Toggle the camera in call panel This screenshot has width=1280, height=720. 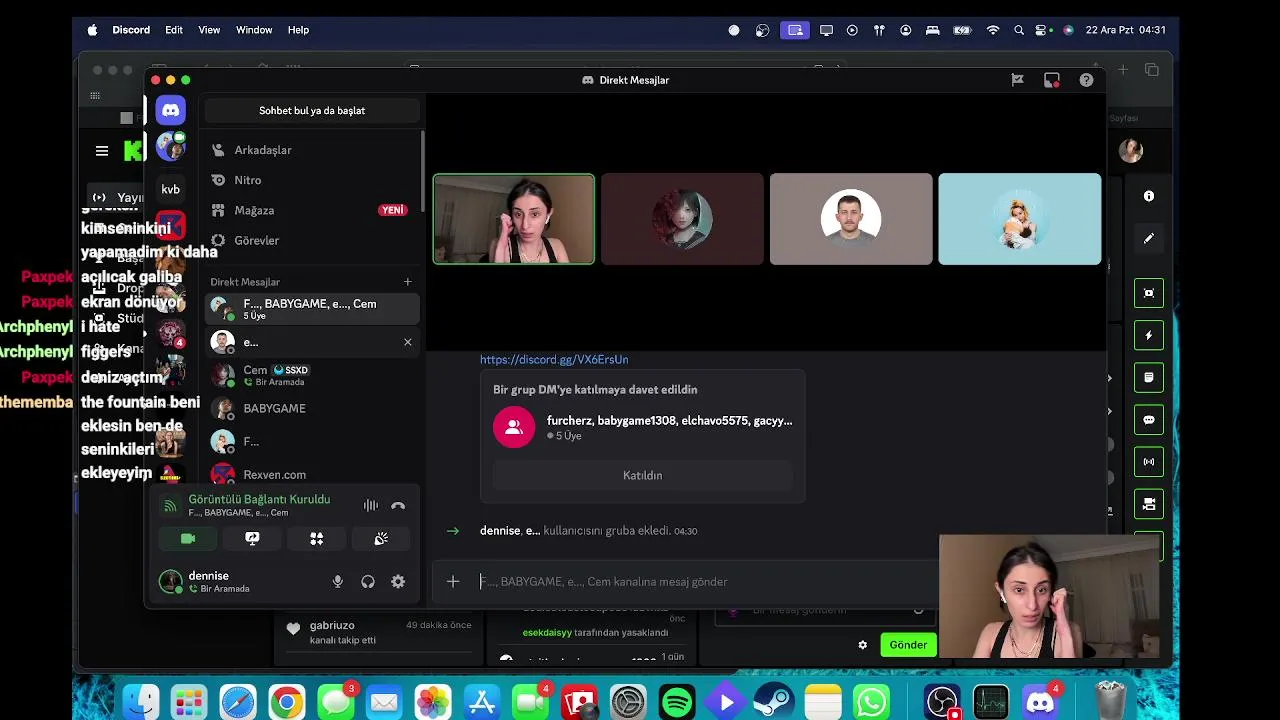pos(188,538)
